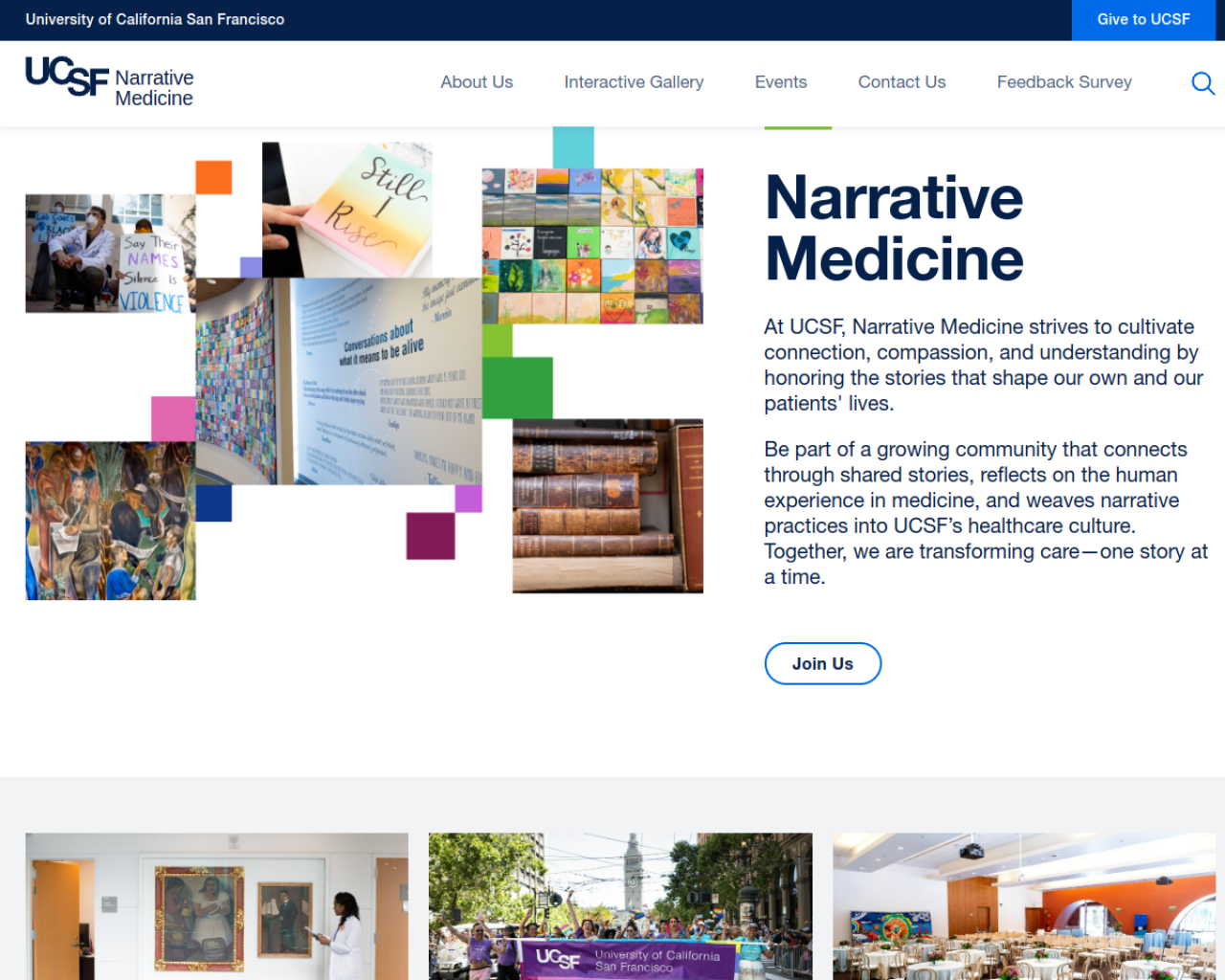Image resolution: width=1225 pixels, height=980 pixels.
Task: Click the mural painting image
Action: click(x=110, y=521)
